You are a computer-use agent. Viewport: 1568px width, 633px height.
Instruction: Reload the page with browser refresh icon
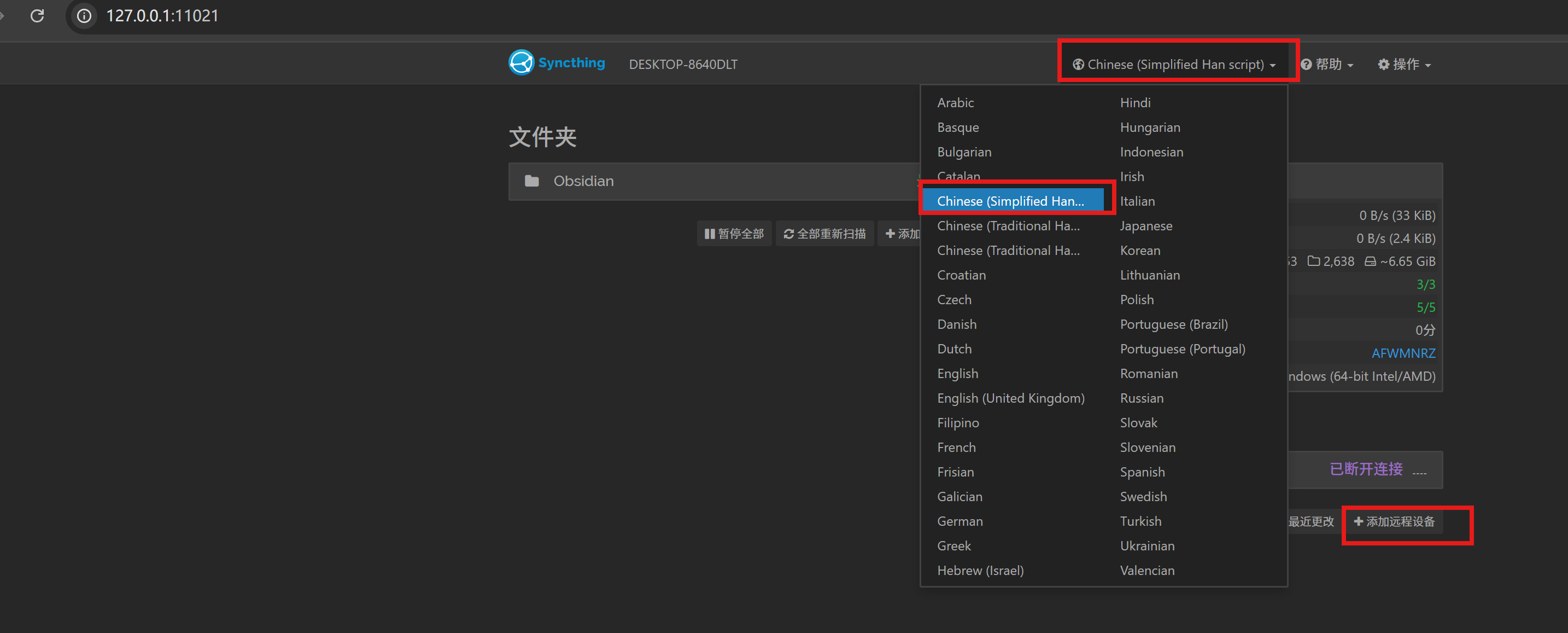37,16
